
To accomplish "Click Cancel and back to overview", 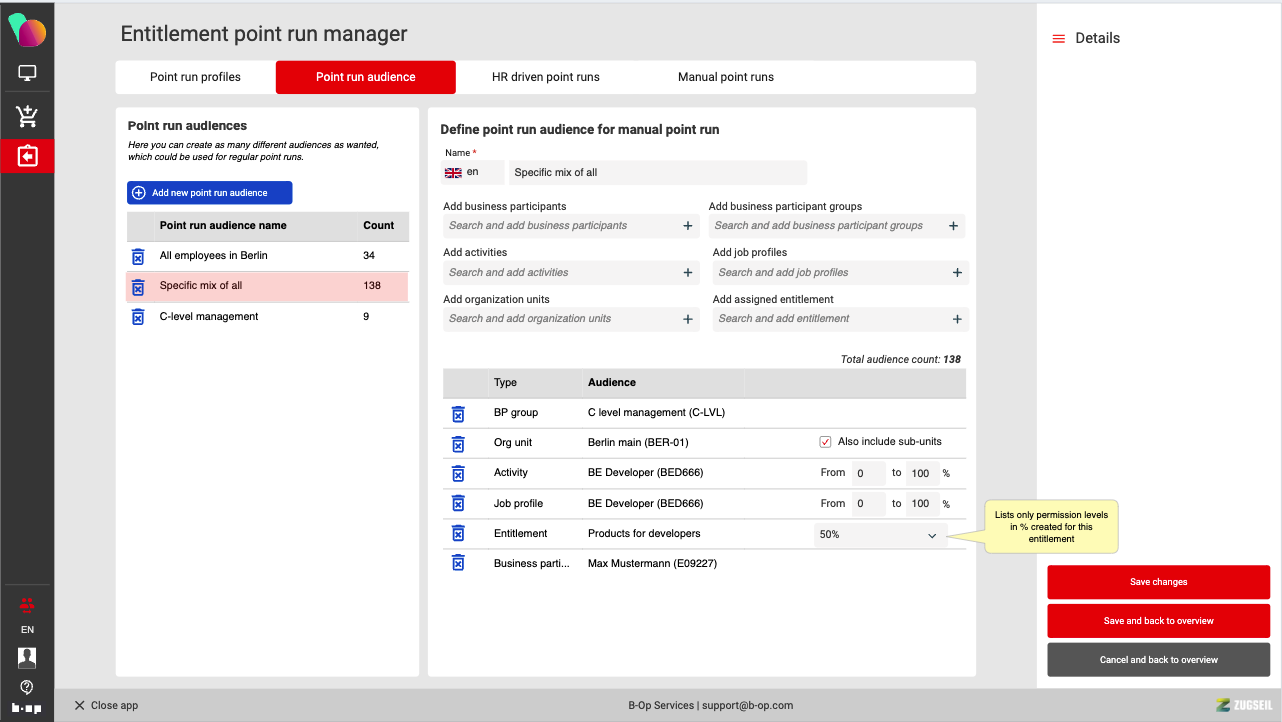I will (1158, 660).
